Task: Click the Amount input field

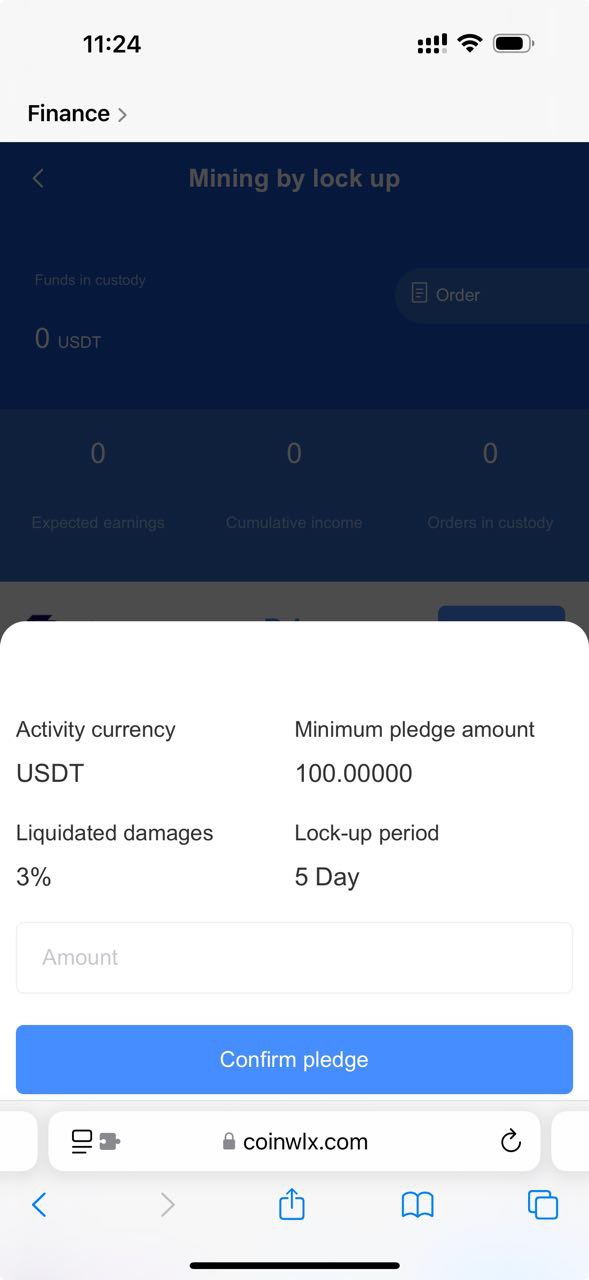Action: pyautogui.click(x=294, y=957)
